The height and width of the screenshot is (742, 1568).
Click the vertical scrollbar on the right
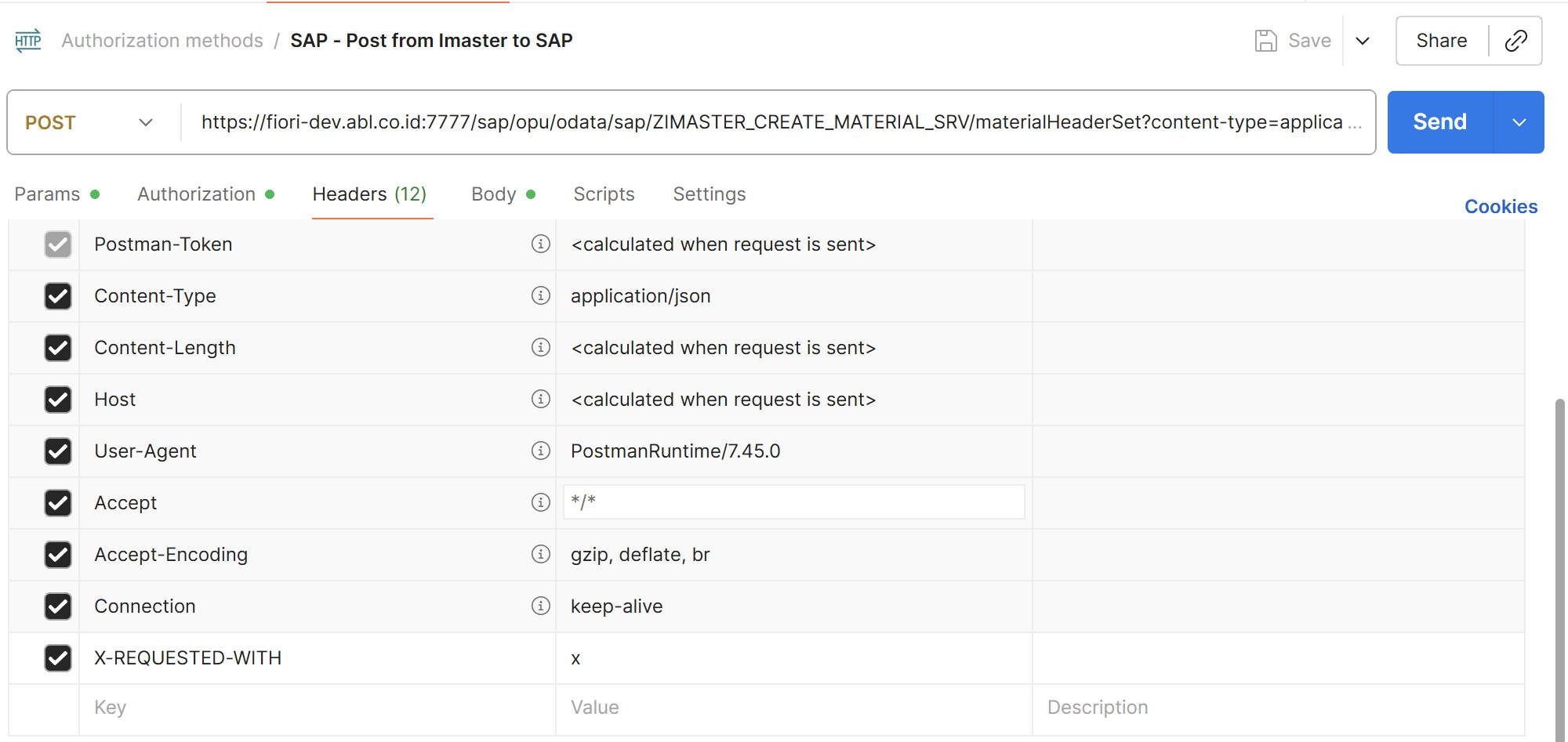point(1560,570)
